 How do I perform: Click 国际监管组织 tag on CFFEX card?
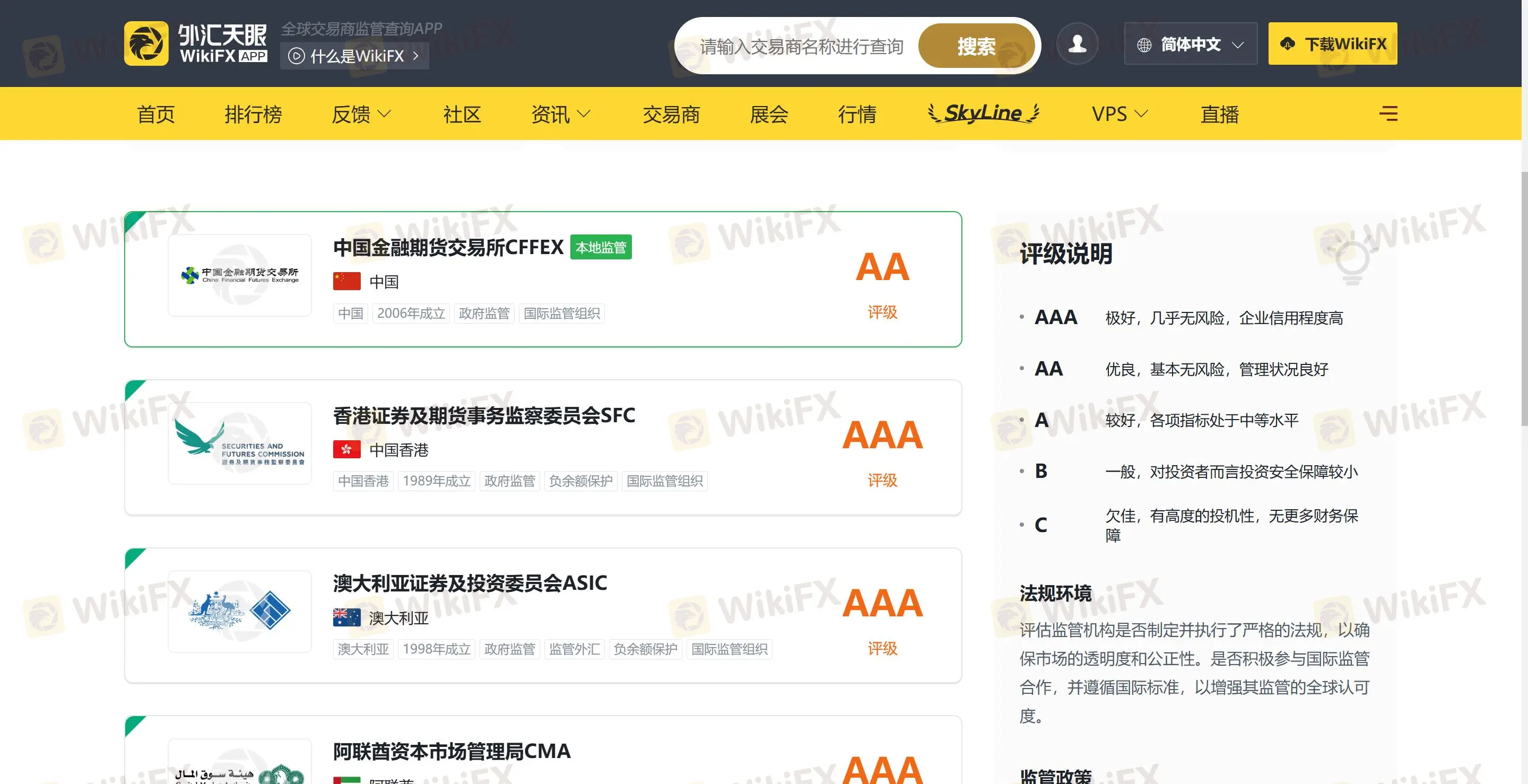(561, 313)
